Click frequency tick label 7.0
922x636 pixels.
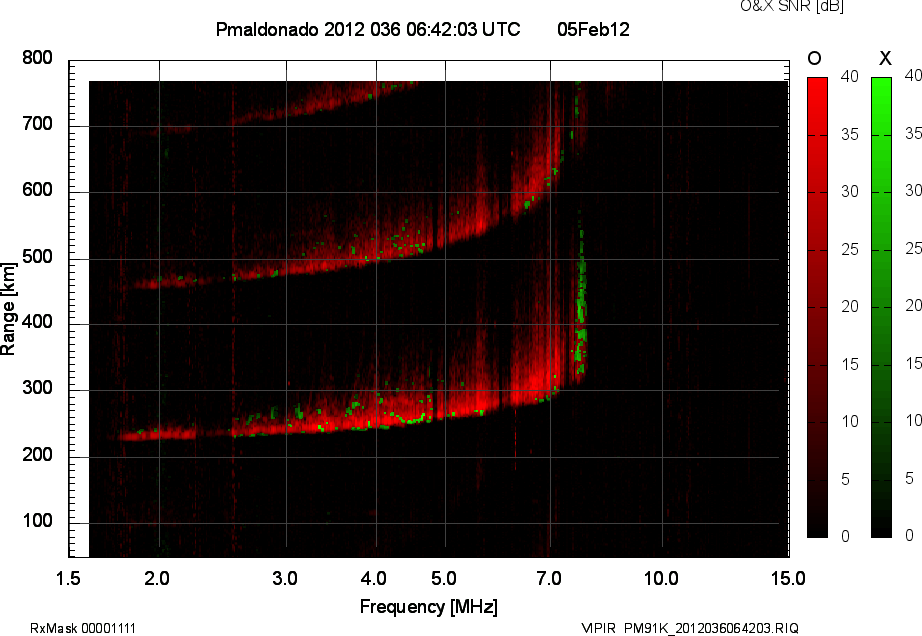(x=549, y=578)
